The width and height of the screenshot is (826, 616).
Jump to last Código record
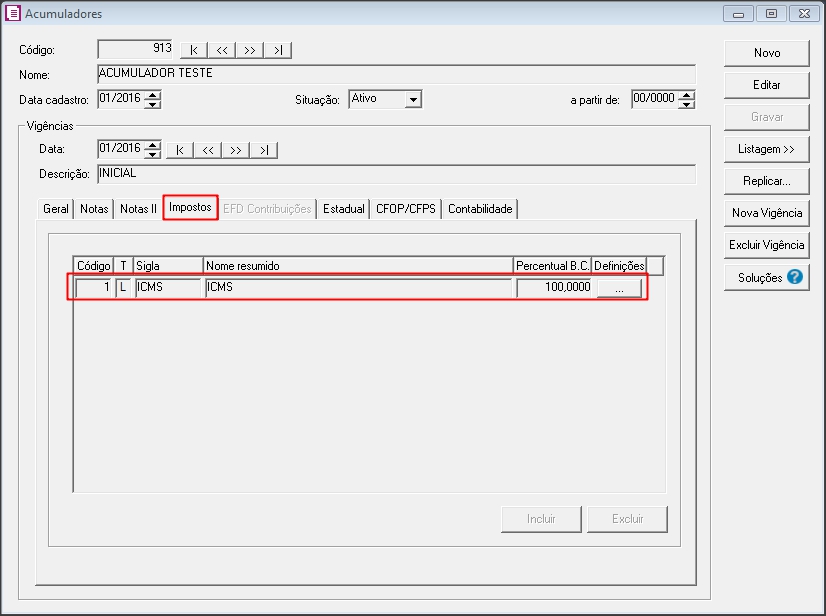[278, 50]
